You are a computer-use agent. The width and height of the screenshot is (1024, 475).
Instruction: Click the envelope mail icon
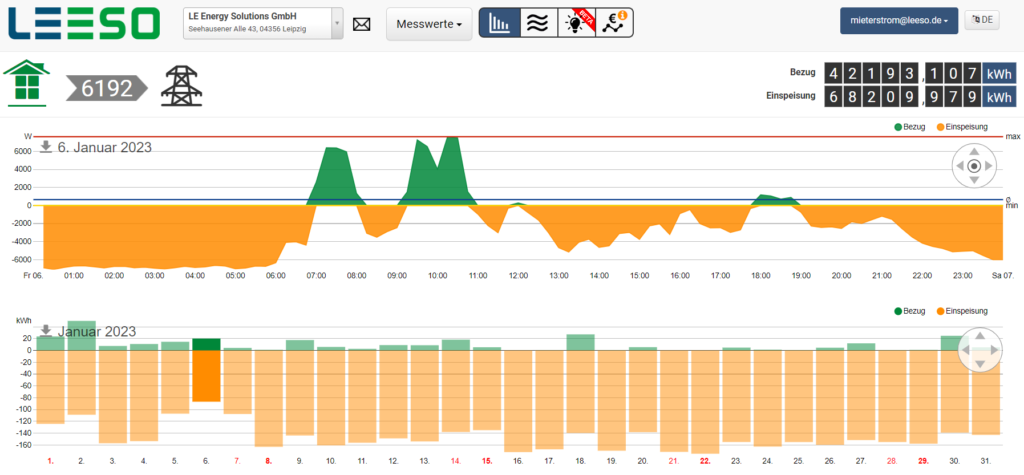tap(362, 24)
